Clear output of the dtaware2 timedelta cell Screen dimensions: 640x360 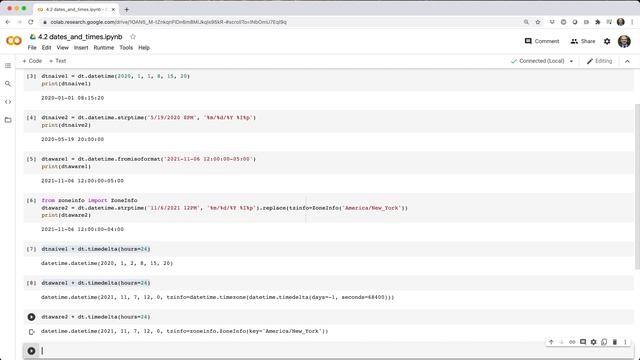(31, 332)
